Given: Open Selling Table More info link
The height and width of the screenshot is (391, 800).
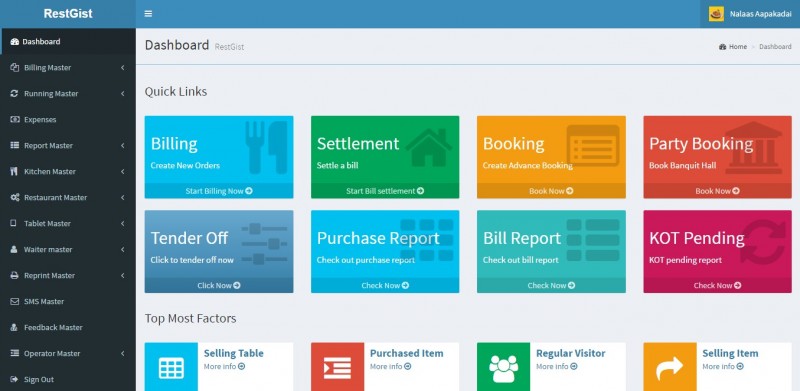Looking at the screenshot, I should coord(224,366).
